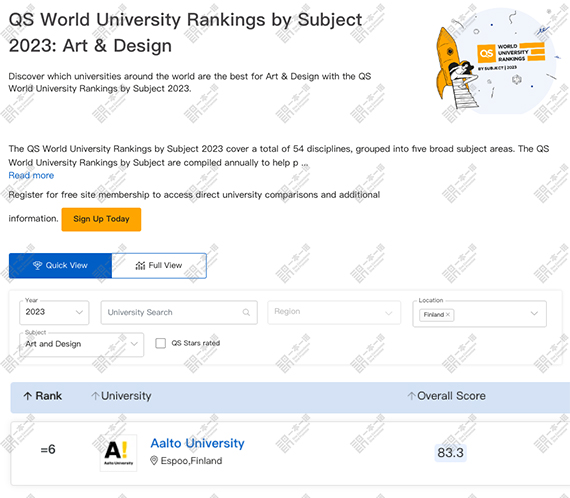Remove the Finland location tag
The image size is (570, 498).
(x=448, y=315)
